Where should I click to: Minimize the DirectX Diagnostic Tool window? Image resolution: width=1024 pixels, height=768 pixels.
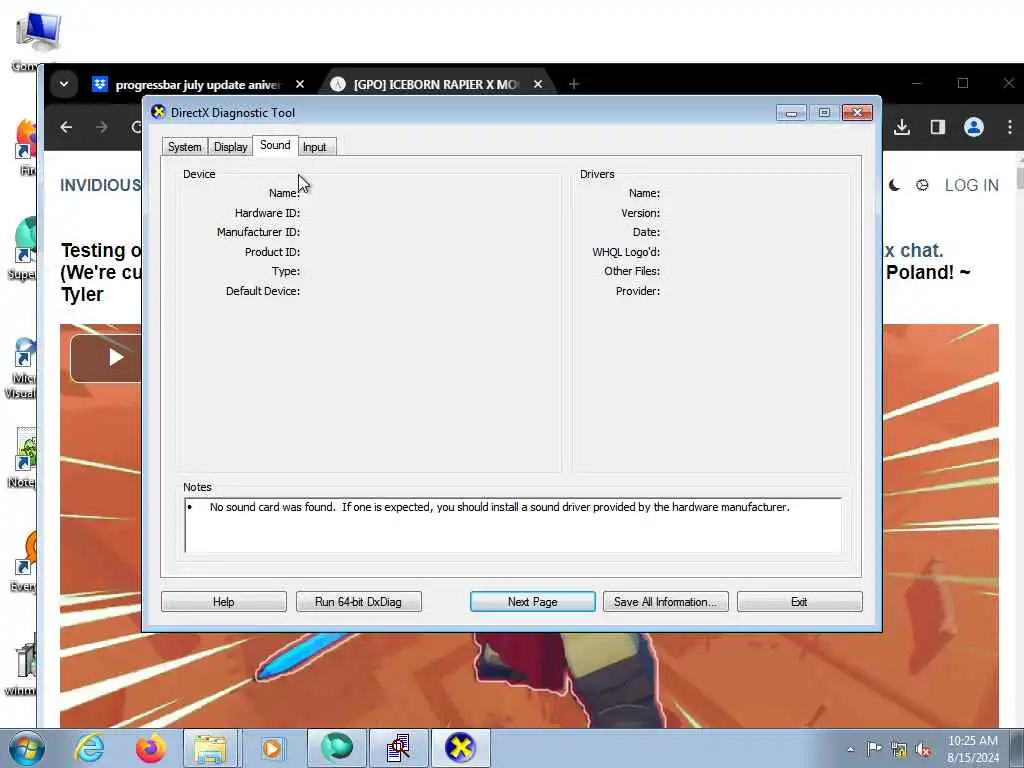coord(791,113)
